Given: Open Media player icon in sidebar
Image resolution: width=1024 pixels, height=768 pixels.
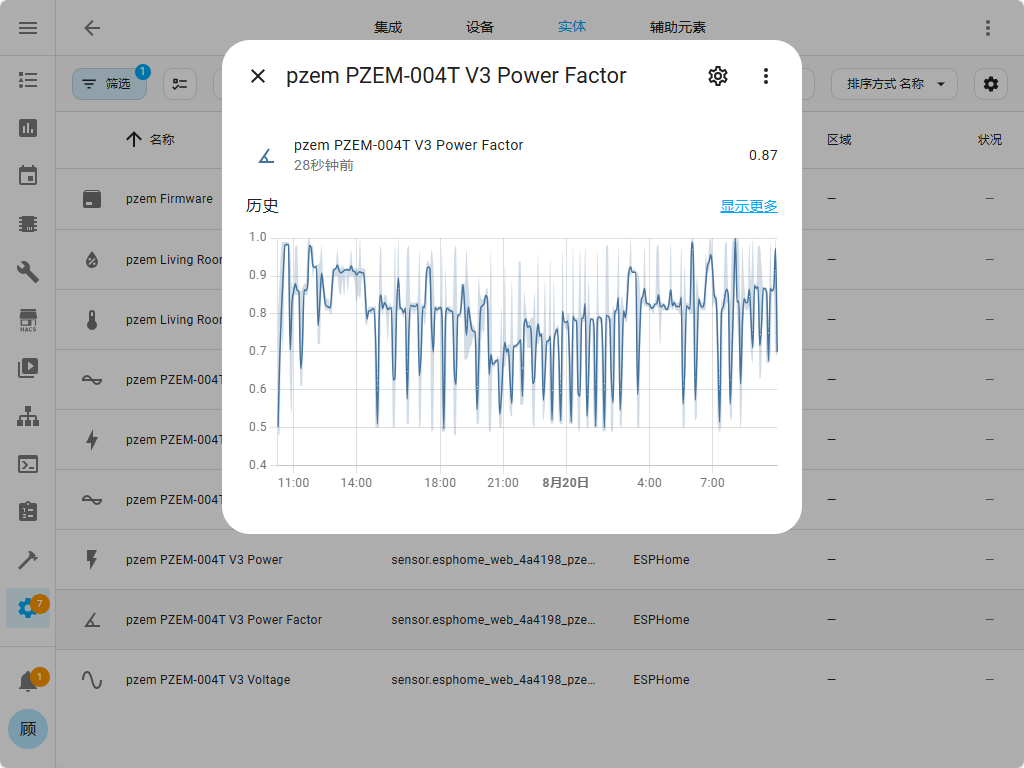Looking at the screenshot, I should 28,368.
